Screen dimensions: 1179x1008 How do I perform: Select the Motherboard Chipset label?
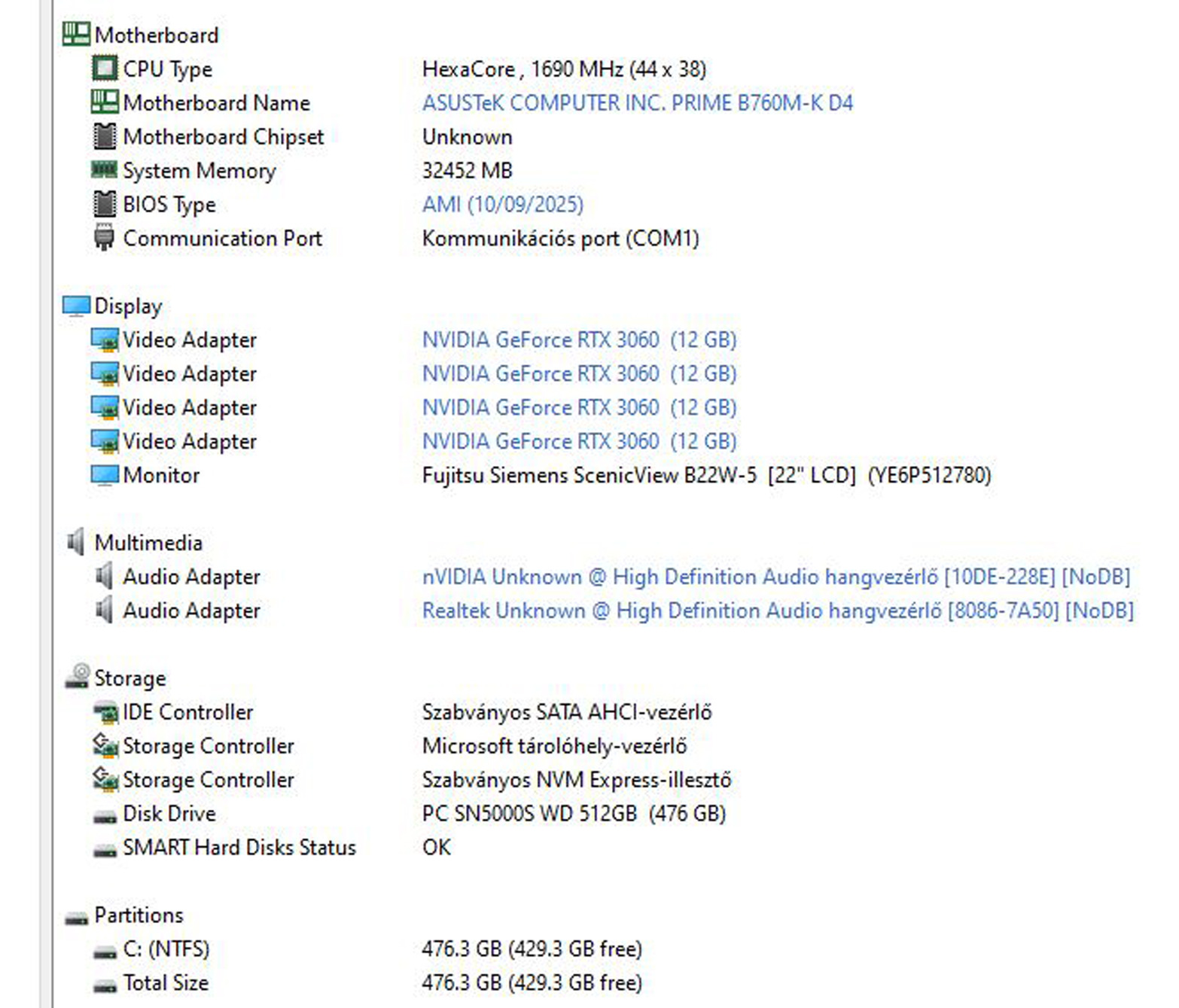pyautogui.click(x=224, y=137)
